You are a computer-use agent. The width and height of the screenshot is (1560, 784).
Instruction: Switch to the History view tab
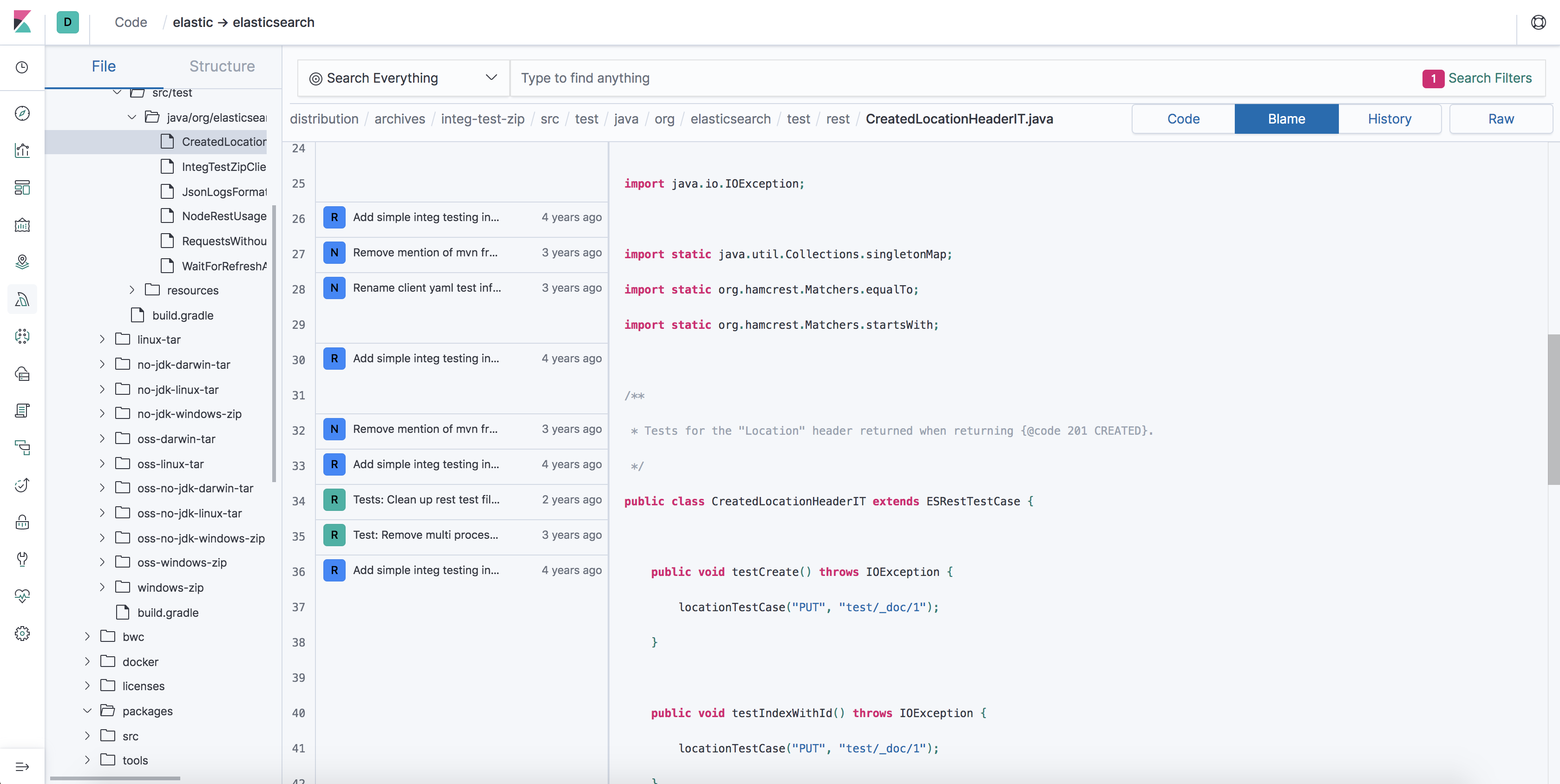(1389, 118)
